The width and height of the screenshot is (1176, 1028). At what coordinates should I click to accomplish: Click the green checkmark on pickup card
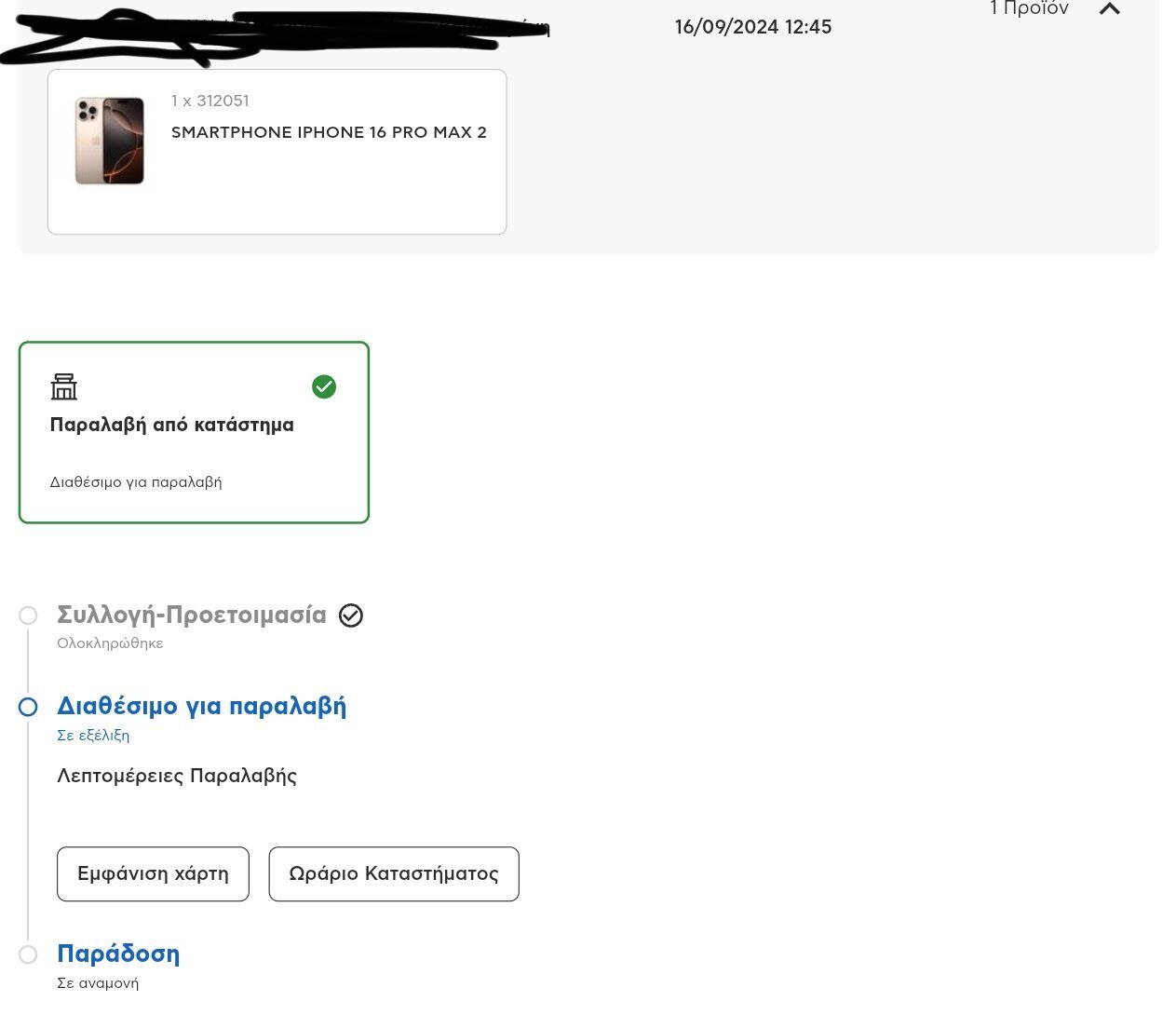click(324, 386)
